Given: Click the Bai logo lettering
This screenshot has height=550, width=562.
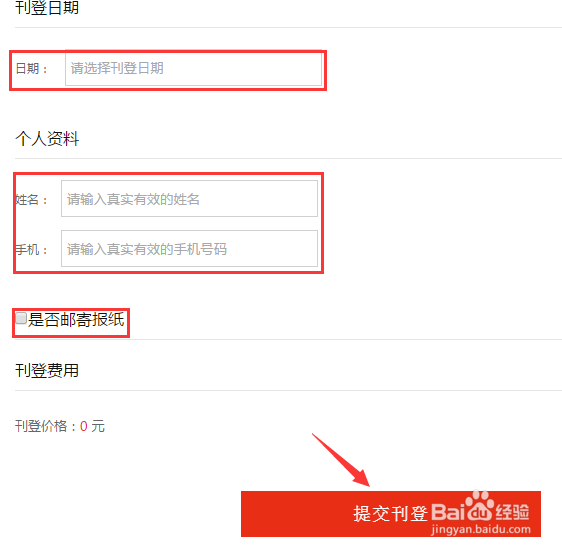Looking at the screenshot, I should pyautogui.click(x=448, y=512).
